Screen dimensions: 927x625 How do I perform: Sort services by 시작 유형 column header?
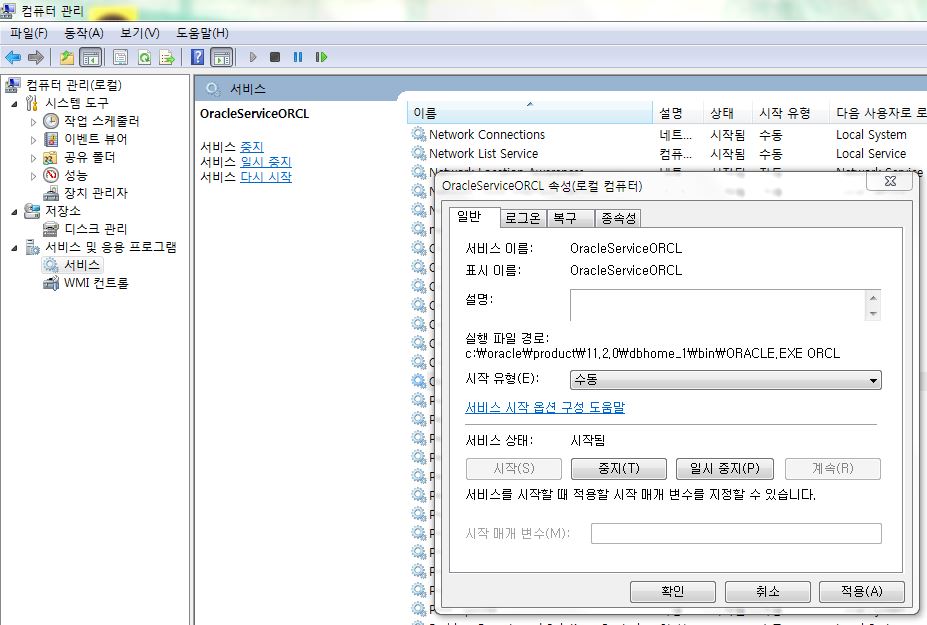click(x=791, y=113)
